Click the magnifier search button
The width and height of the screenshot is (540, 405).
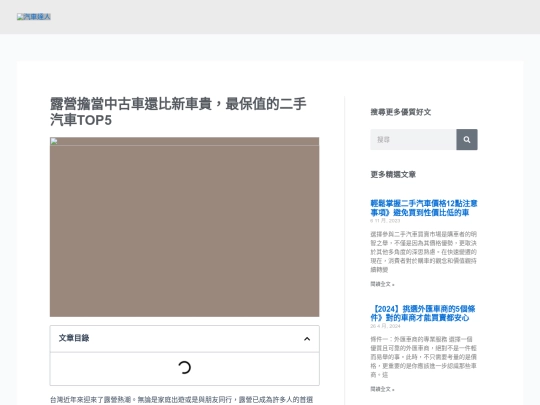(467, 139)
